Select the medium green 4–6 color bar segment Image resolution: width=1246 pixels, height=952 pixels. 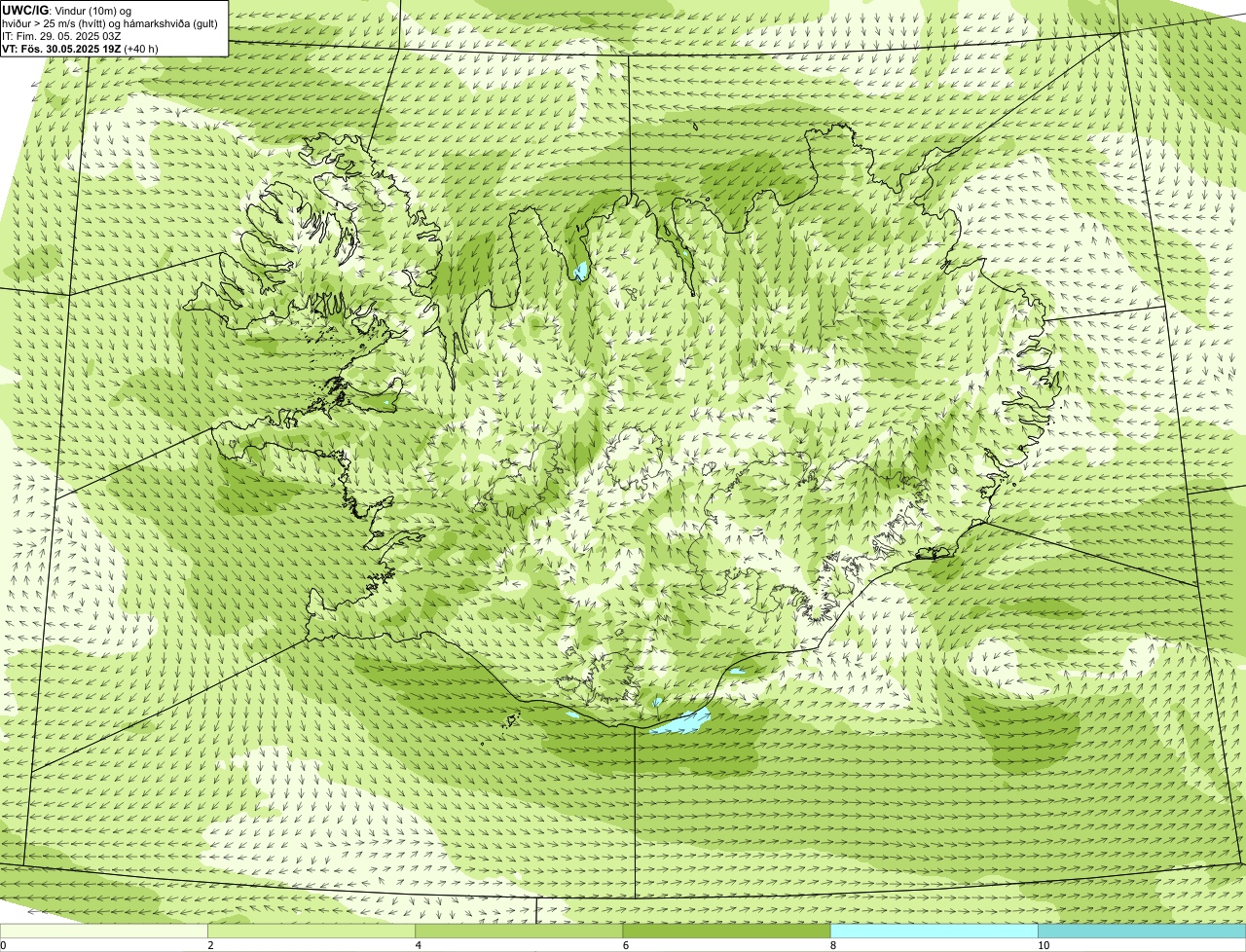(519, 932)
